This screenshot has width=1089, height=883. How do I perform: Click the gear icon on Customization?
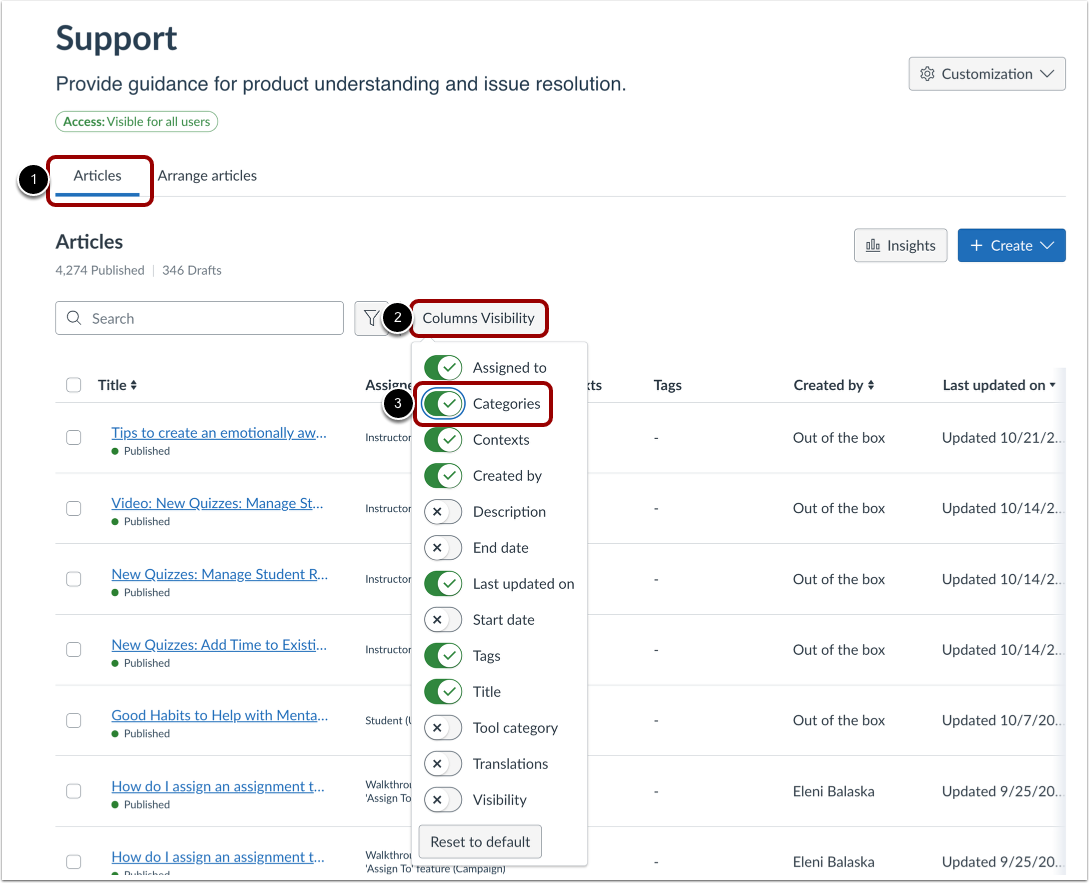(x=928, y=73)
